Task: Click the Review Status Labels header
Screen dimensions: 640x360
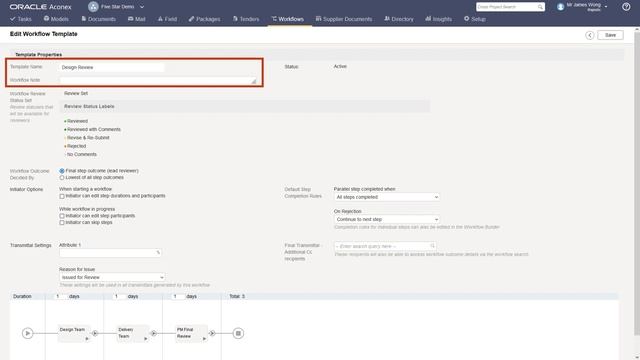Action: [89, 107]
